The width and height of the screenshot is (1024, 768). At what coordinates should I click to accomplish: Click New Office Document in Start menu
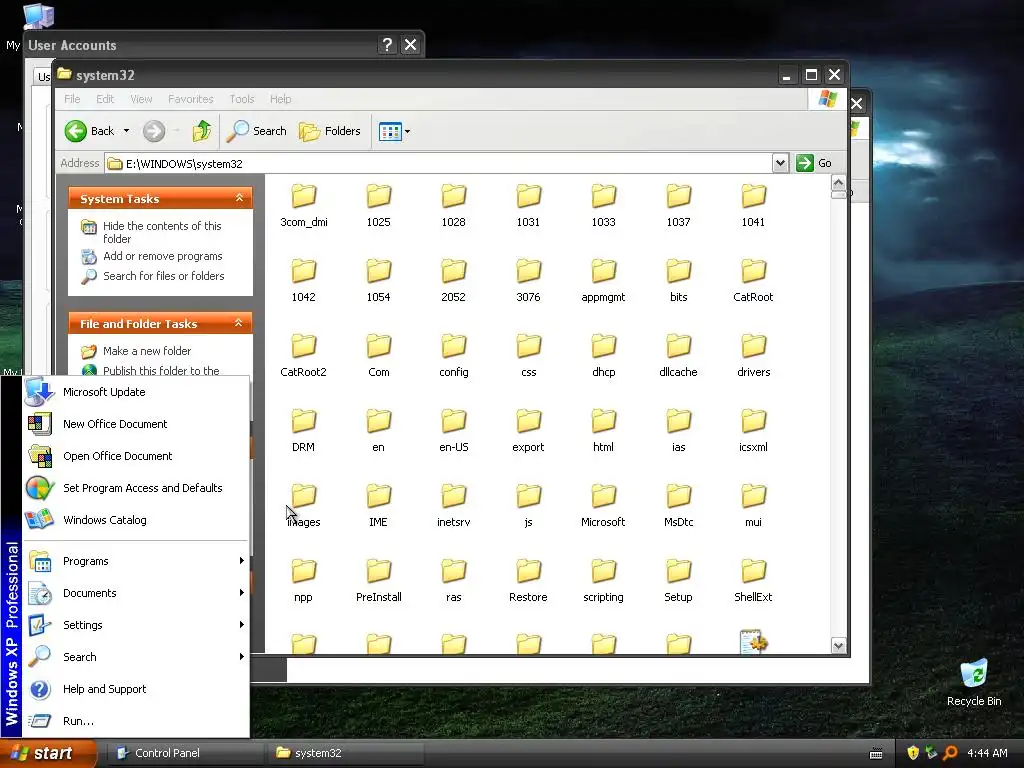pos(136,424)
